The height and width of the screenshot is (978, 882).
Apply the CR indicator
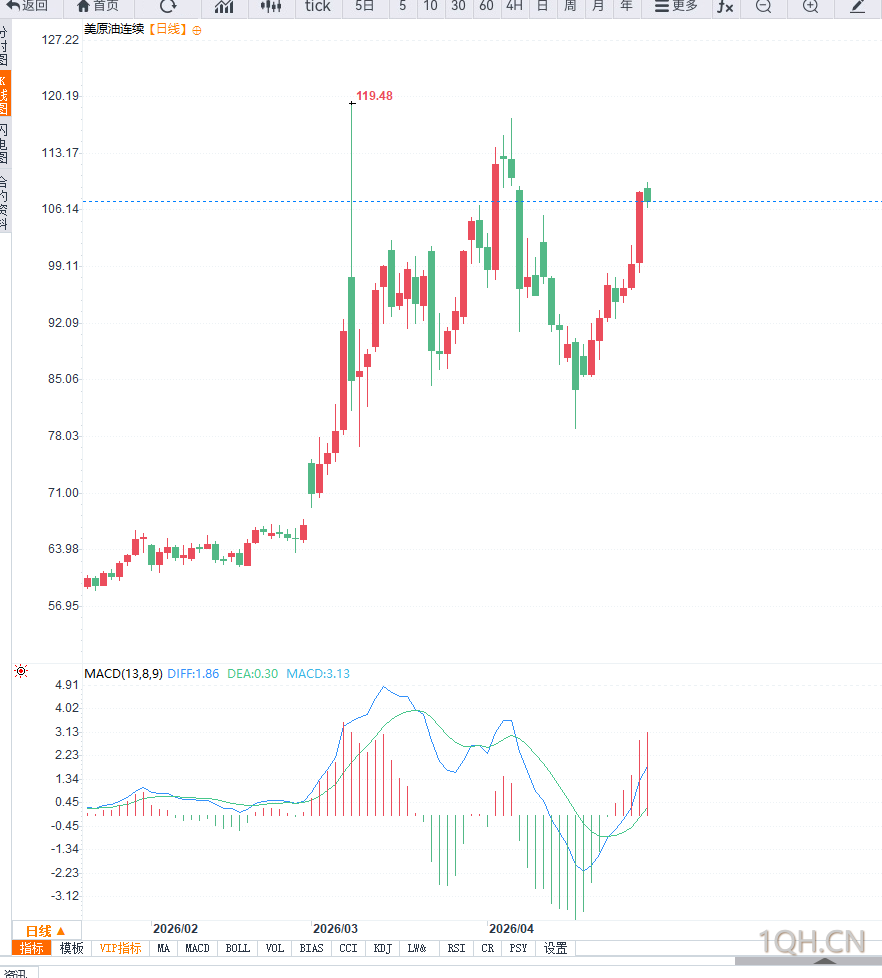point(487,948)
